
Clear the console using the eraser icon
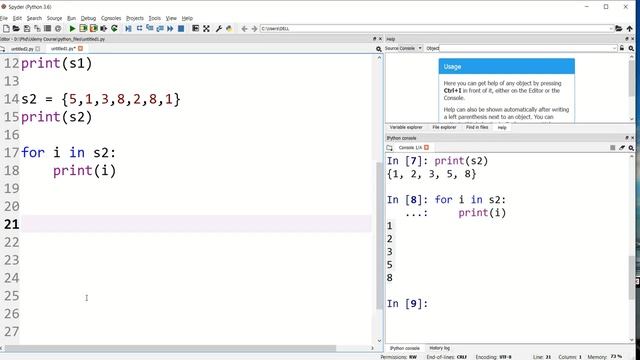coord(622,148)
